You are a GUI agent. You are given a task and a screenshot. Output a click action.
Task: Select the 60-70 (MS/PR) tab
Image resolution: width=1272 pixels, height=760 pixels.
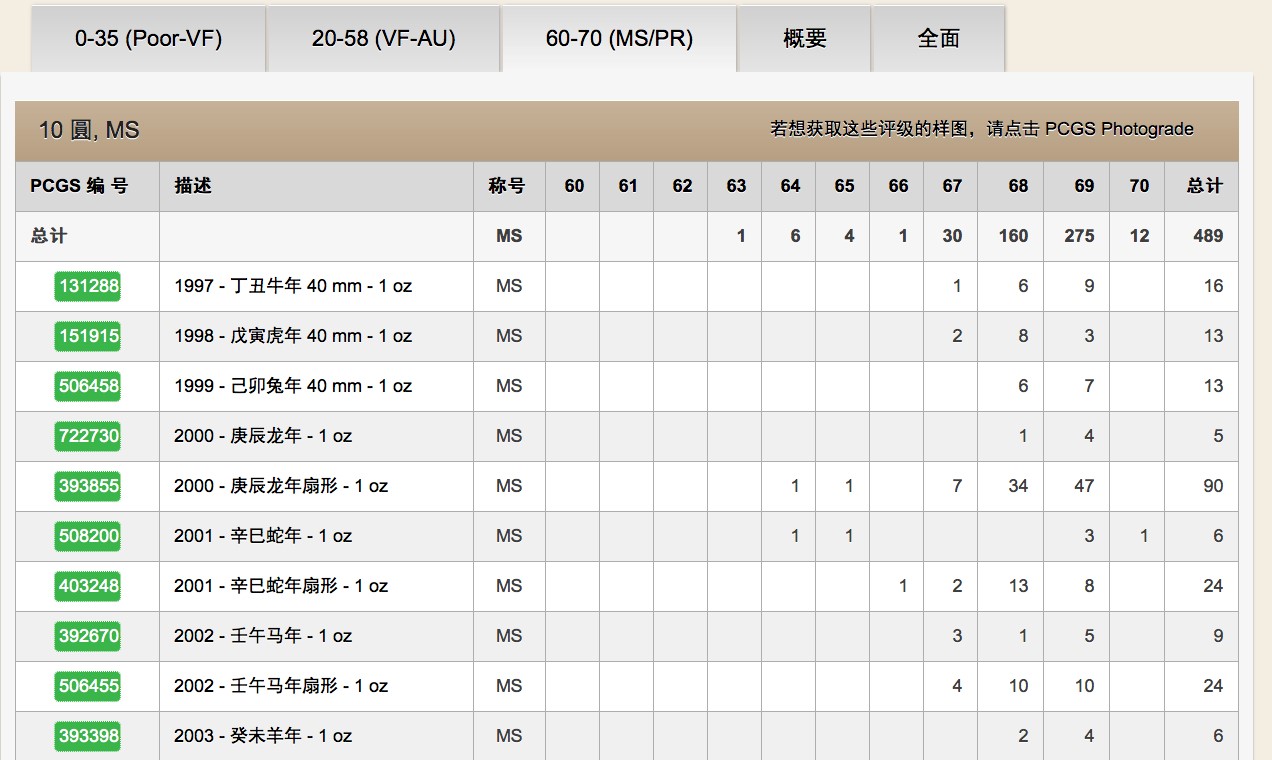tap(619, 39)
